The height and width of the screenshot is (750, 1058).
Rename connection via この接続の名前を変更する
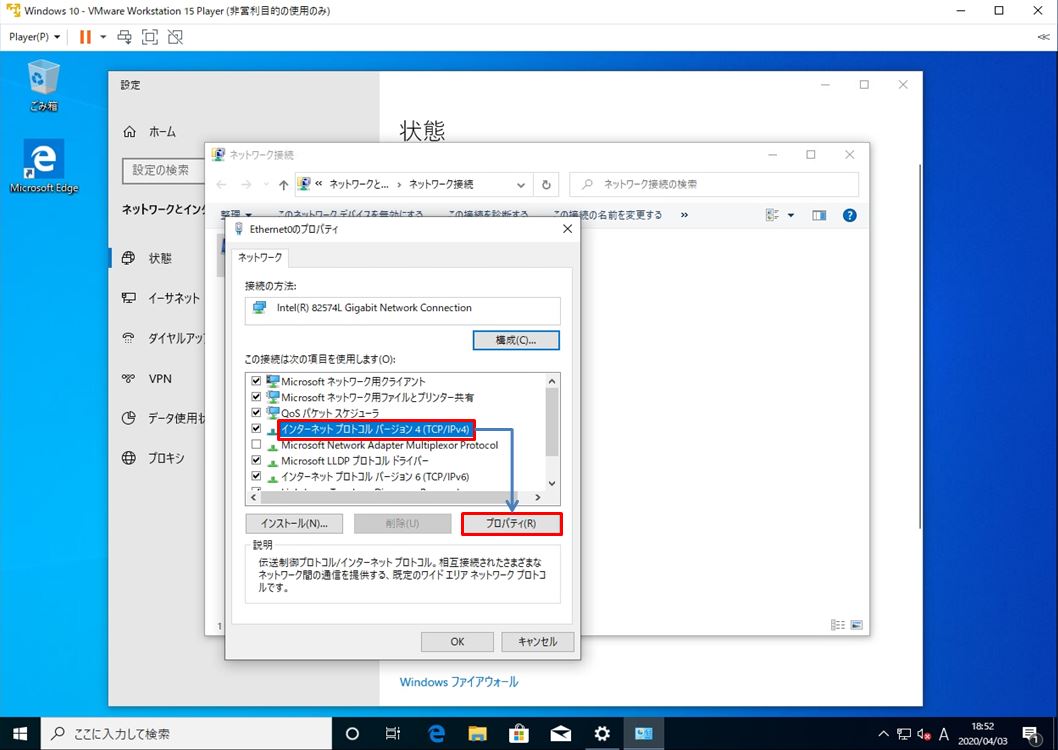[607, 215]
